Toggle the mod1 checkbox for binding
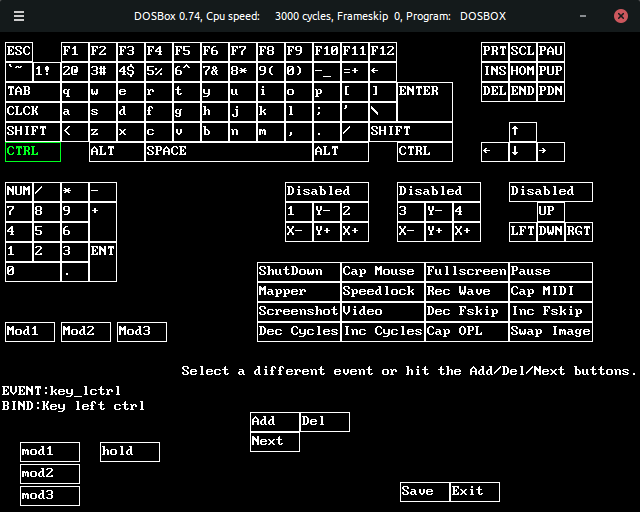 pos(50,452)
